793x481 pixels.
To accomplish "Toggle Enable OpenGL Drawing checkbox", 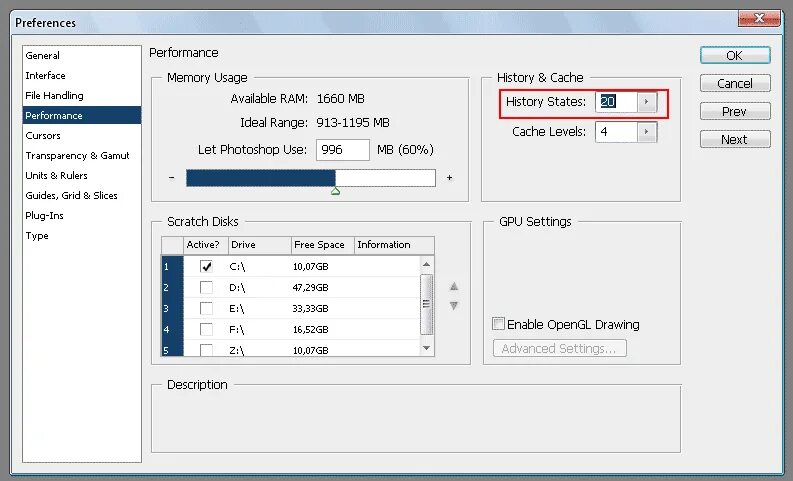I will 499,324.
